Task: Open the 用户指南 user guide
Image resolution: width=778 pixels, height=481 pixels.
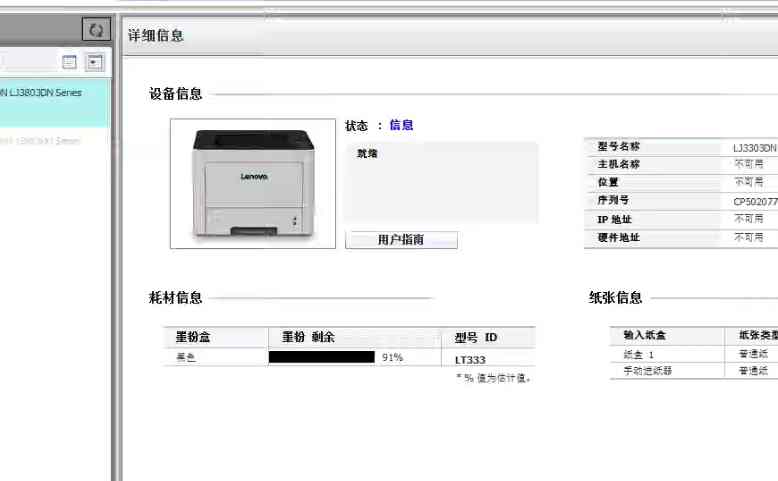Action: tap(401, 240)
